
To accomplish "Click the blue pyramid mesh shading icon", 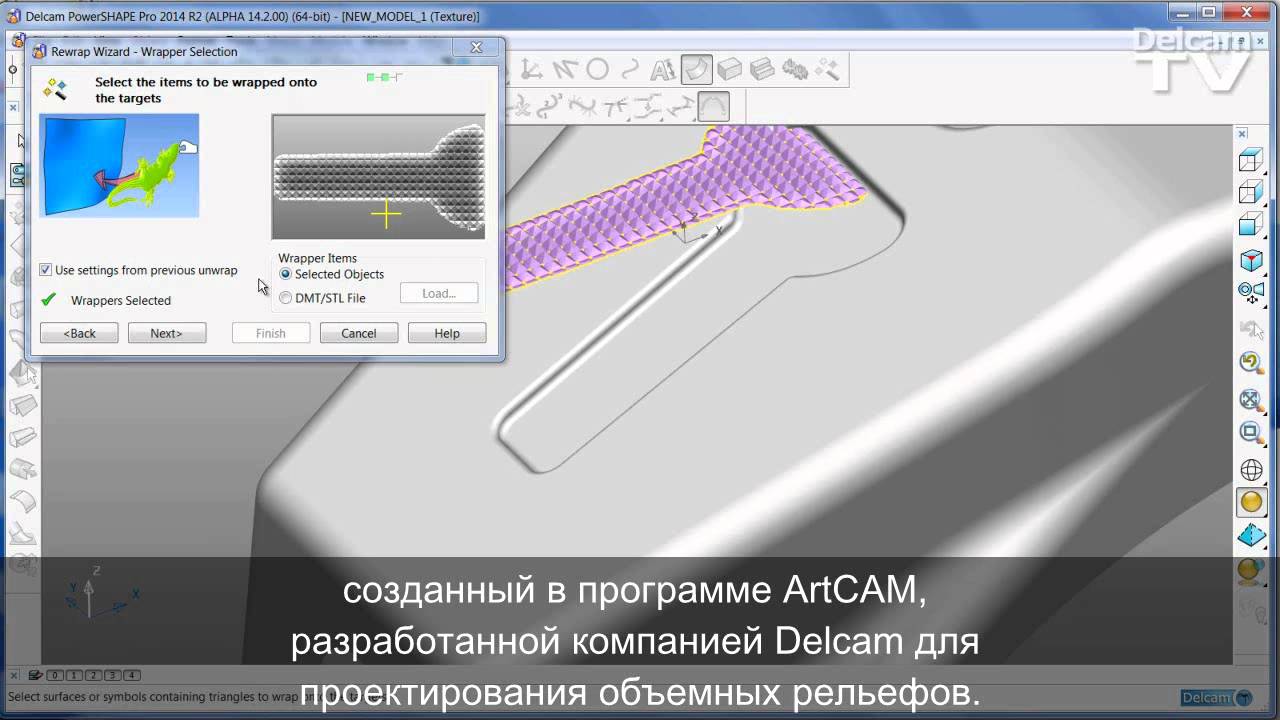I will [1251, 536].
